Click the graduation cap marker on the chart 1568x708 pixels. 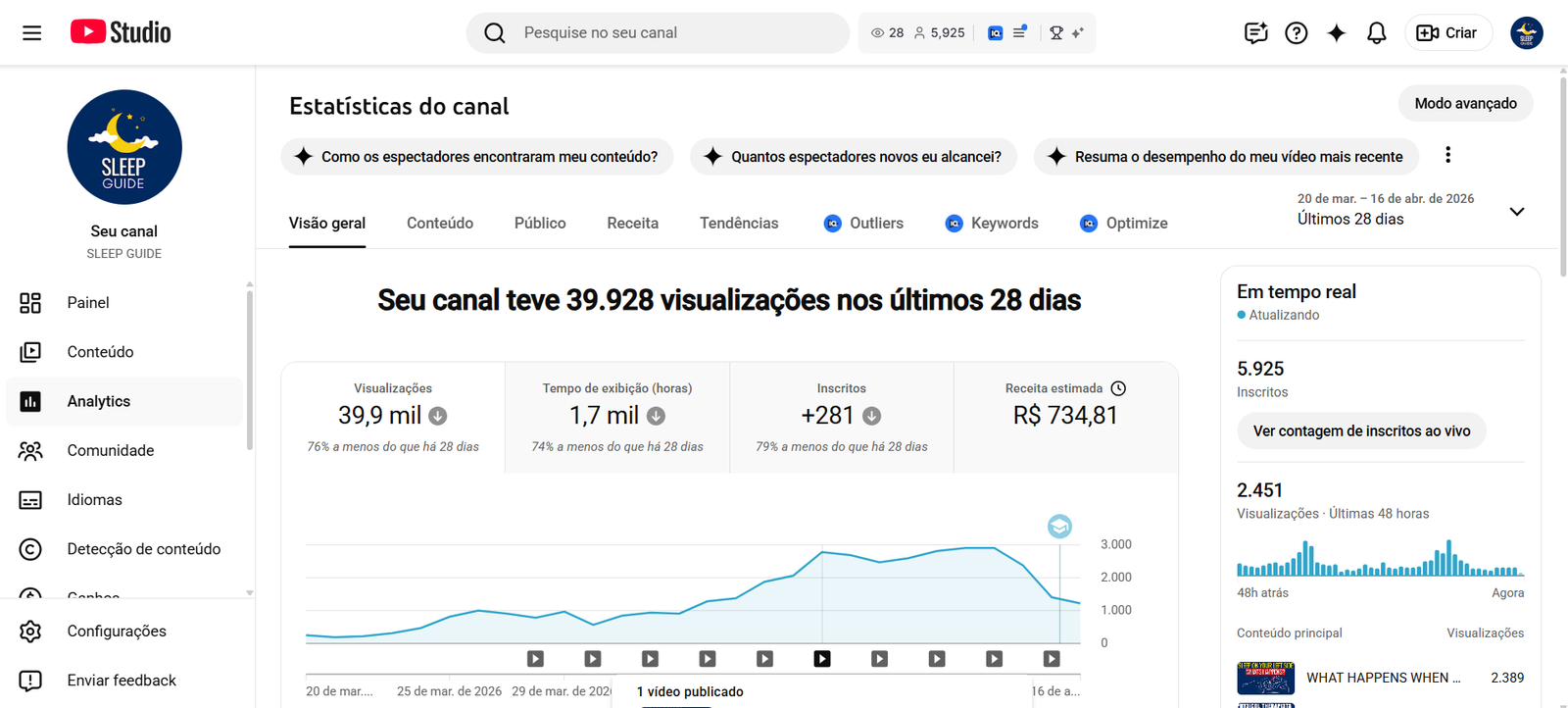pyautogui.click(x=1059, y=527)
